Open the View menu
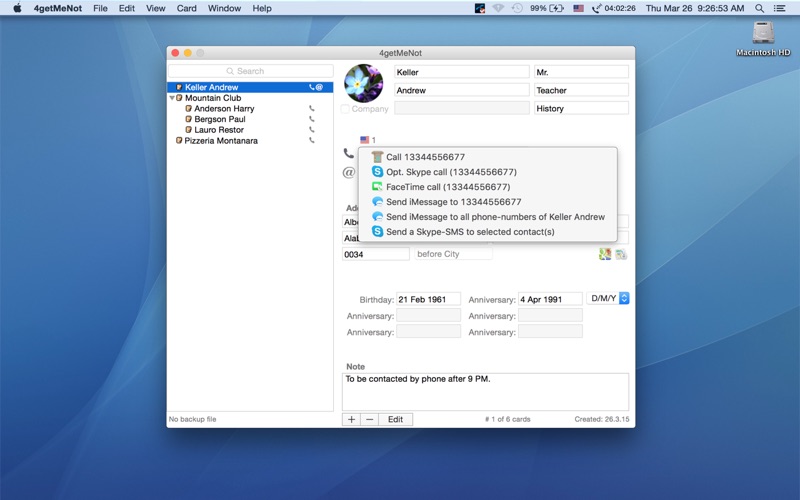 pos(156,8)
